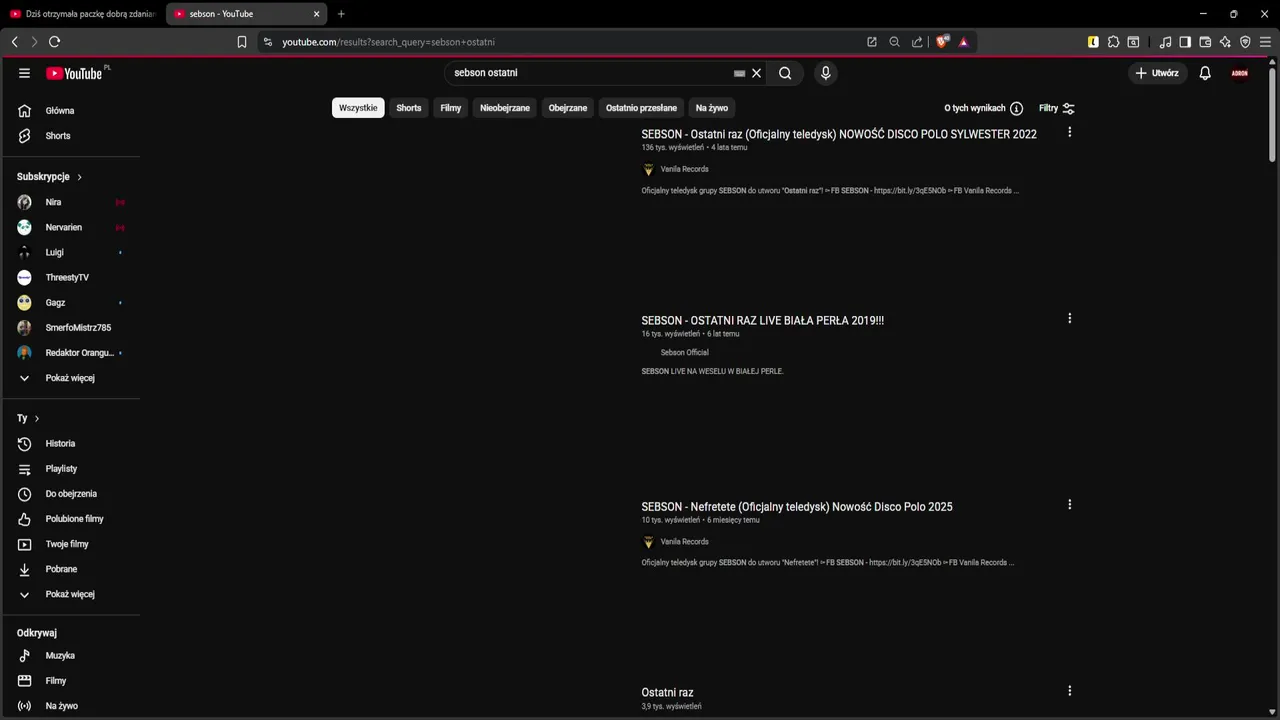
Task: Open Polubione filmy liked videos
Action: [x=70, y=519]
